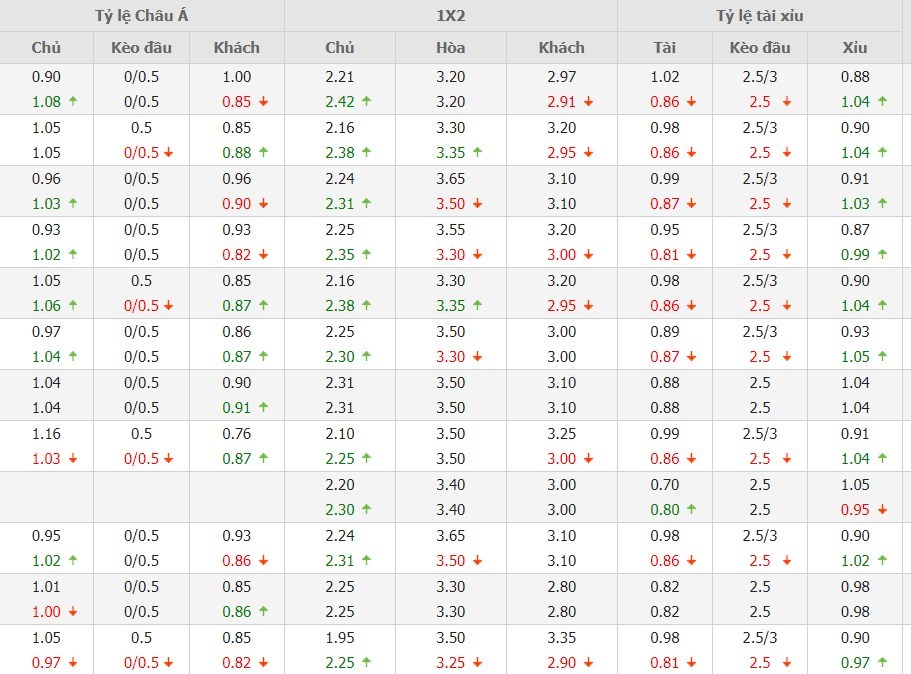Image resolution: width=911 pixels, height=674 pixels.
Task: Open the Tỷ lệ tài xiu header
Action: tap(759, 16)
